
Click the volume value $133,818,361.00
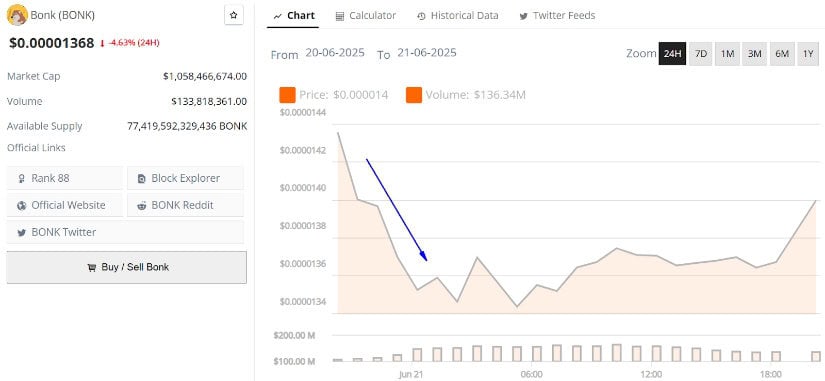(209, 101)
